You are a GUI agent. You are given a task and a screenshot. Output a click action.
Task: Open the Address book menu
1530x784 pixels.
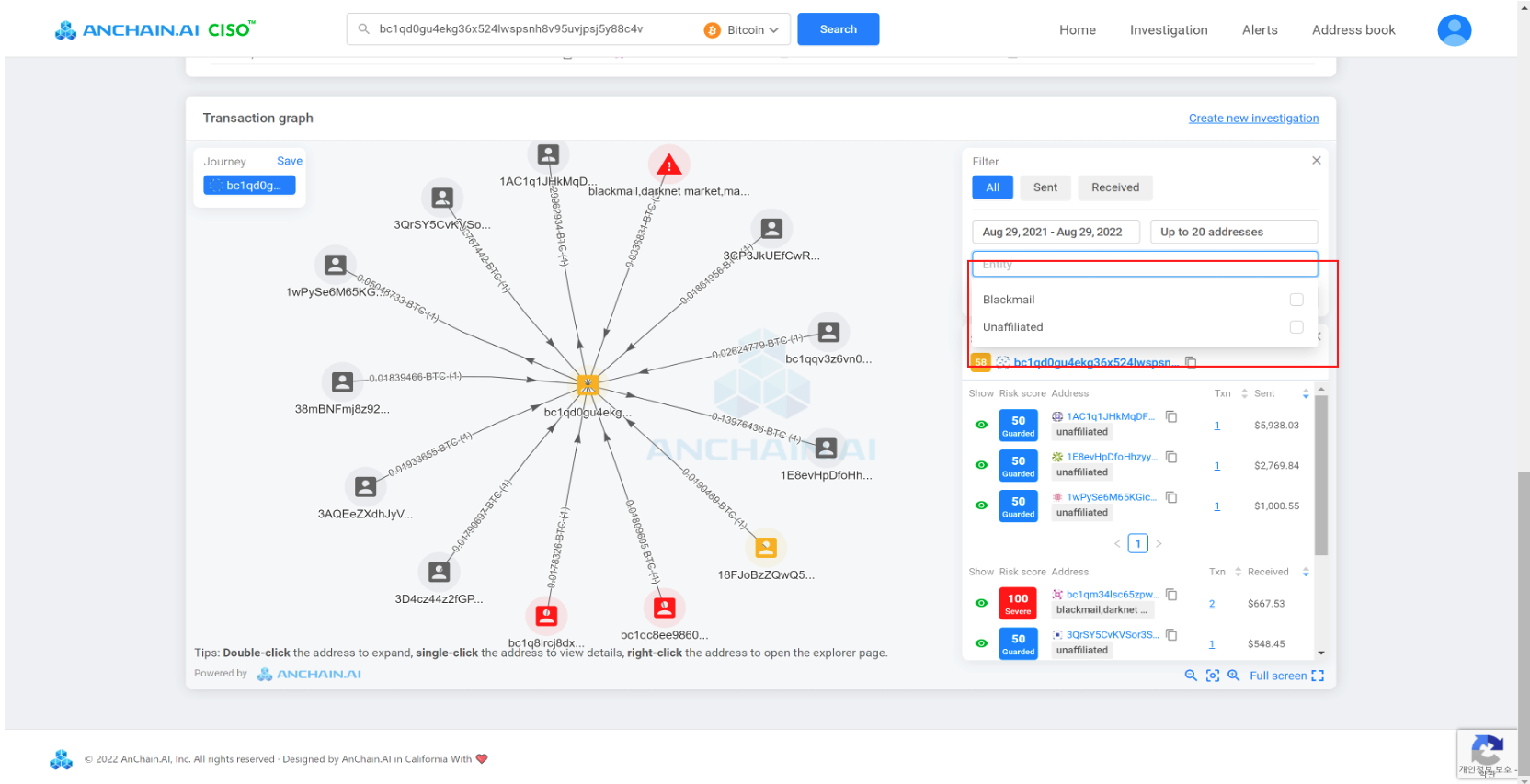pos(1353,30)
